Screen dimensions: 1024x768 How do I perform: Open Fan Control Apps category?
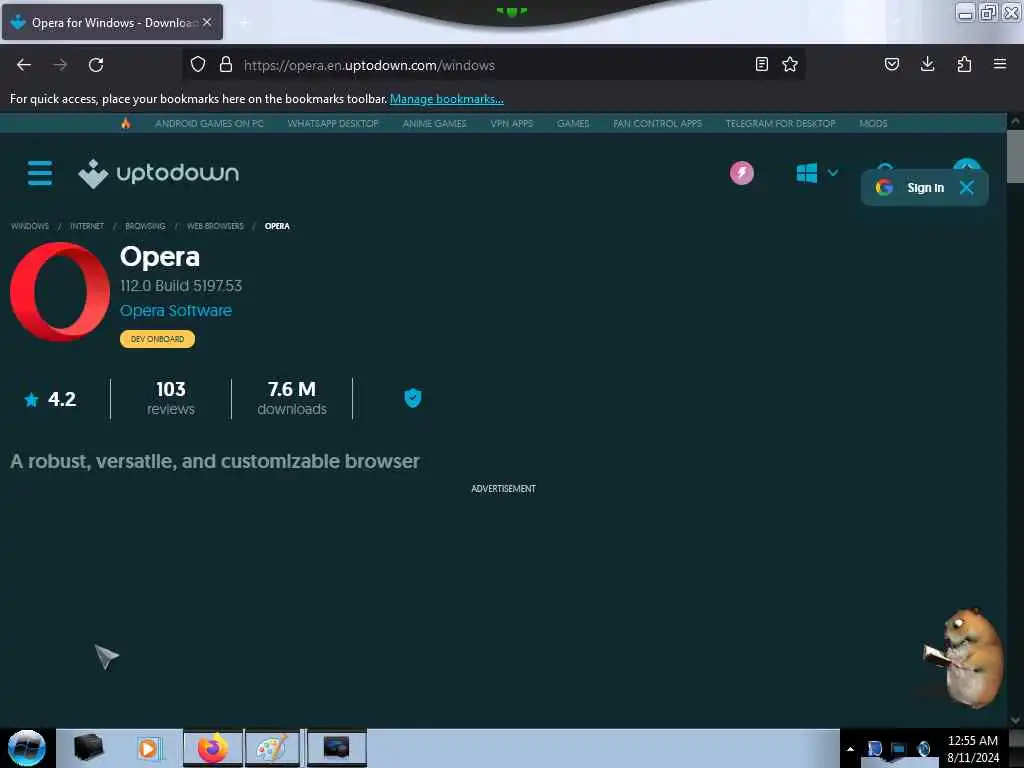point(658,123)
